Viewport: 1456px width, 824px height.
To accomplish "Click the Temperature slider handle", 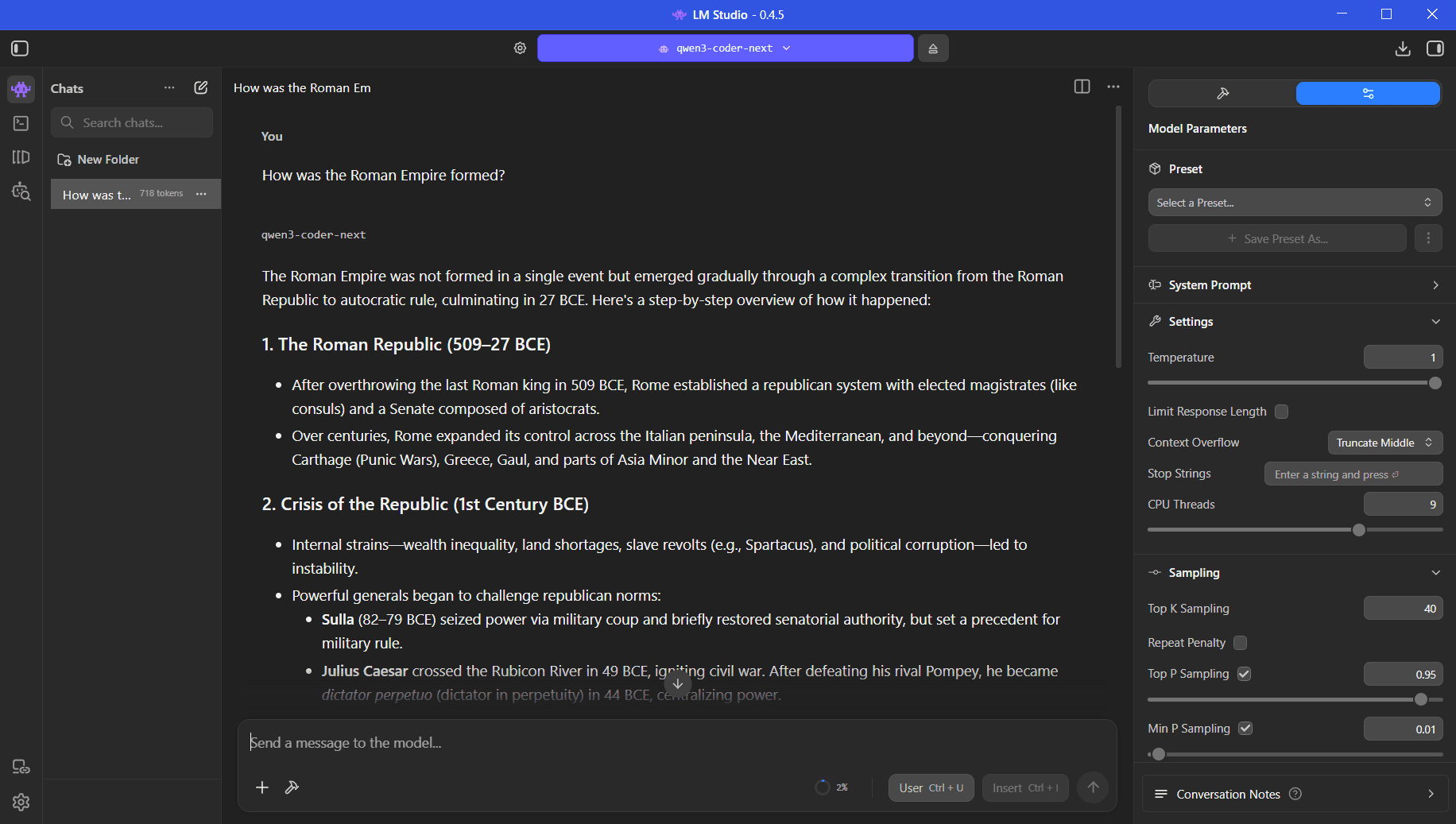I will (1435, 383).
